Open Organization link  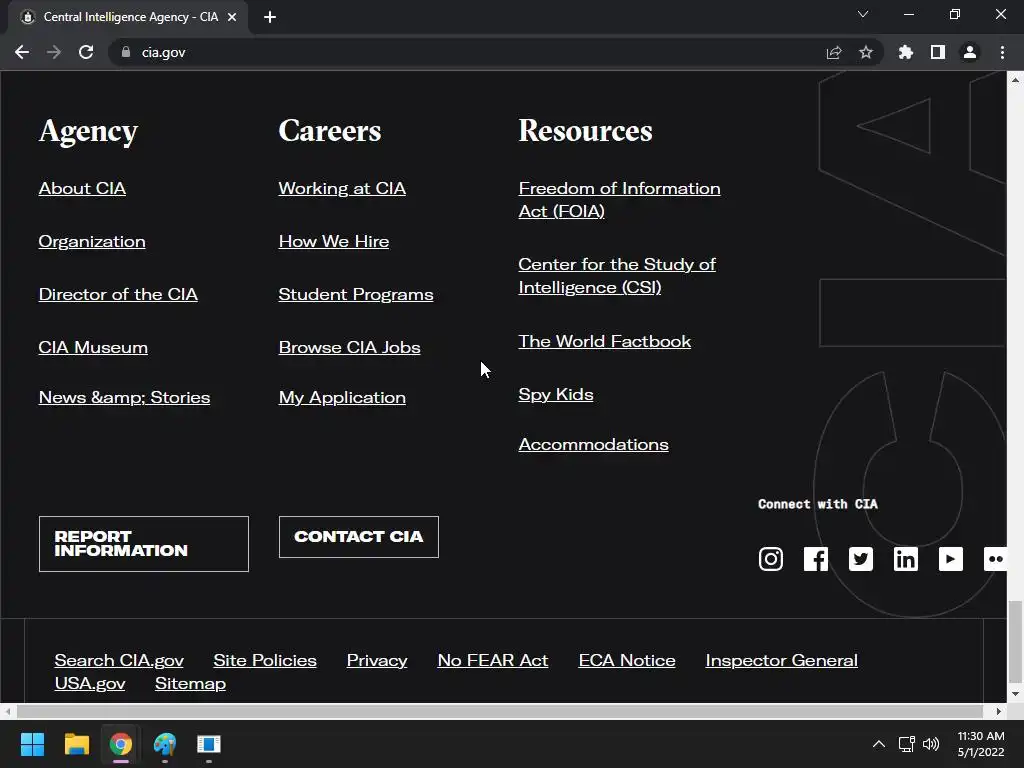tap(92, 242)
